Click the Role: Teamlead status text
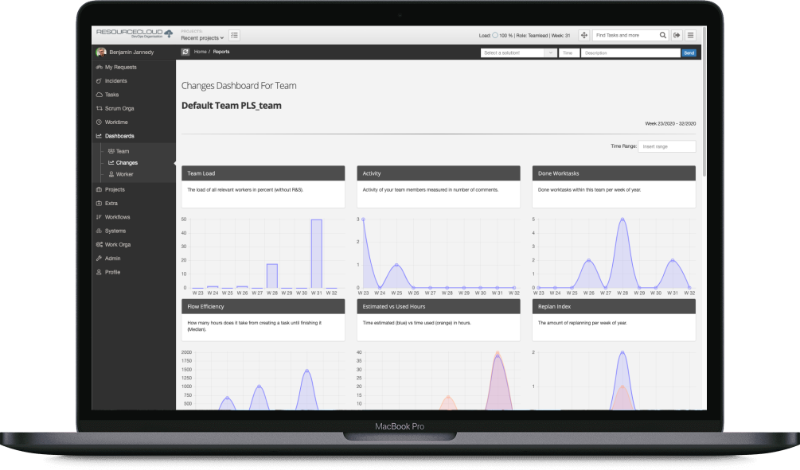The image size is (800, 470). (x=532, y=36)
